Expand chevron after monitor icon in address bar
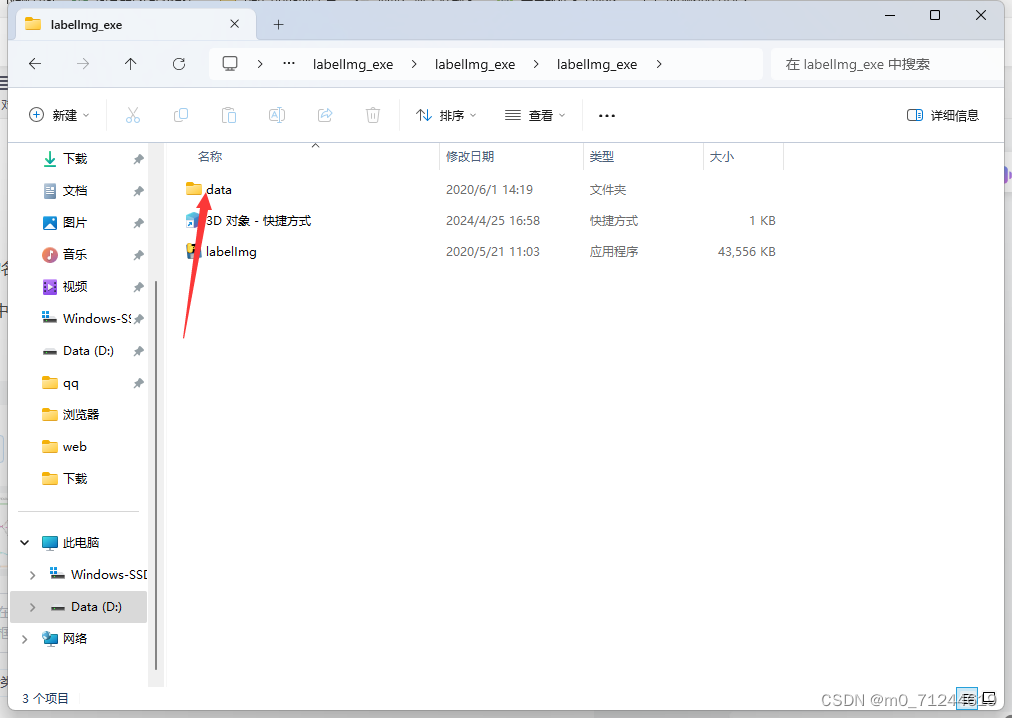Viewport: 1012px width, 718px height. (259, 64)
